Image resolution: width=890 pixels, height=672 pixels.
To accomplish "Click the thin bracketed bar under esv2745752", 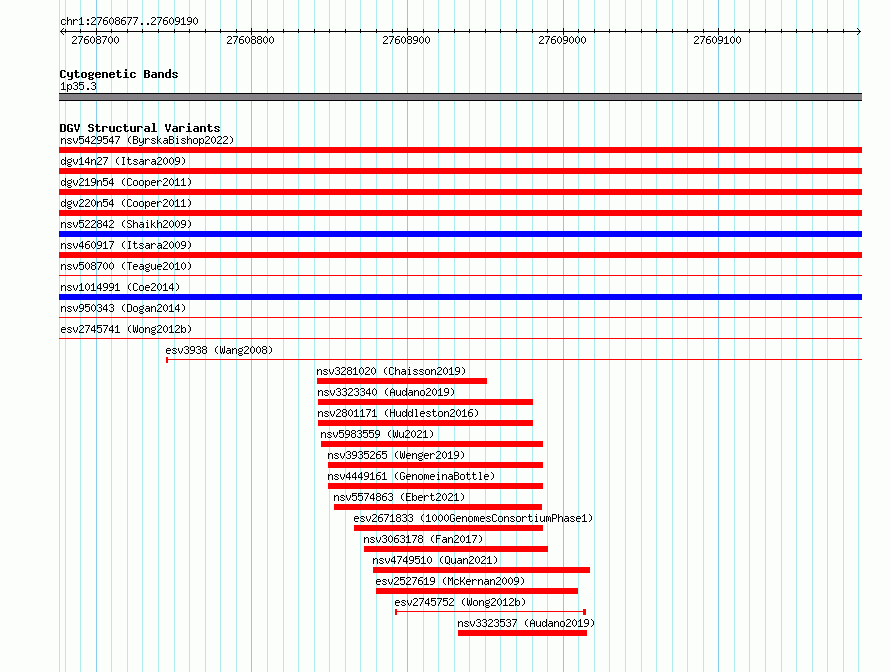I will coord(490,612).
